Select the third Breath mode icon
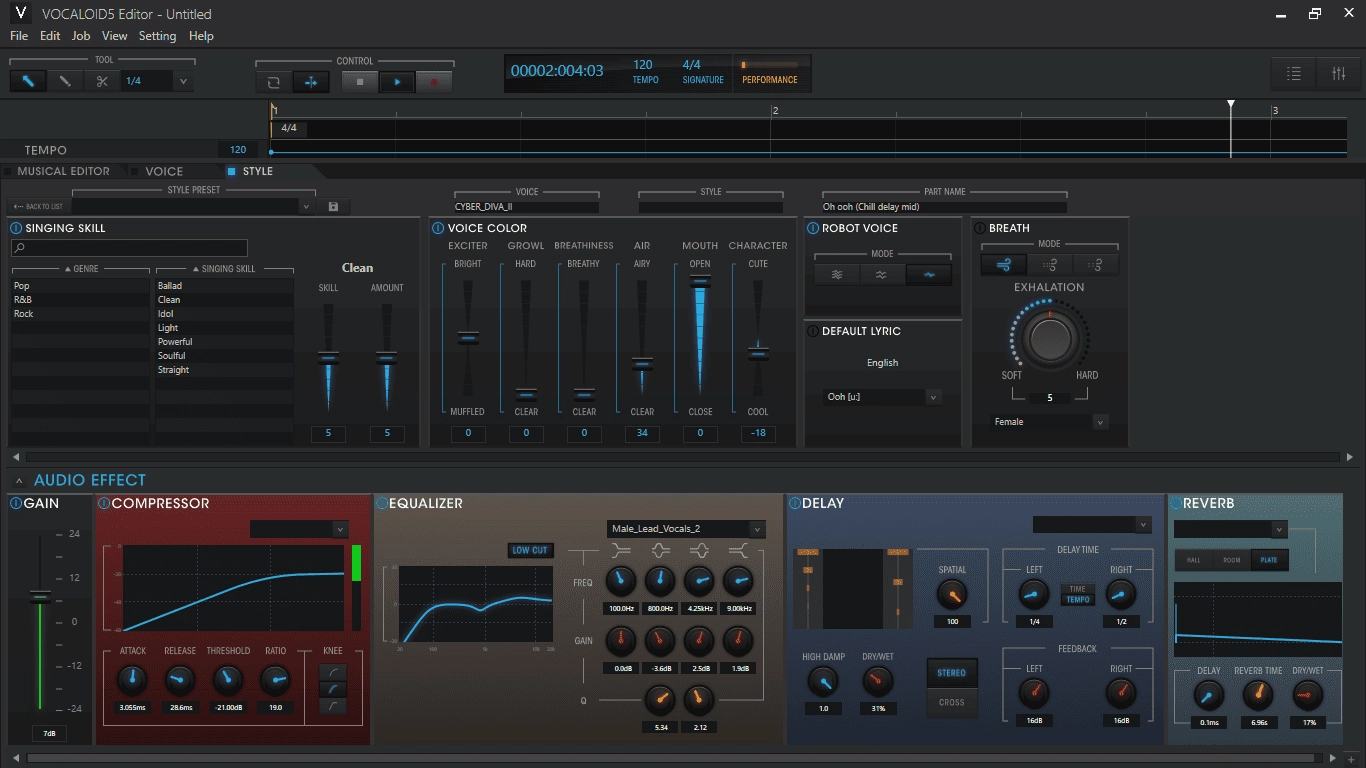1366x768 pixels. click(1096, 264)
